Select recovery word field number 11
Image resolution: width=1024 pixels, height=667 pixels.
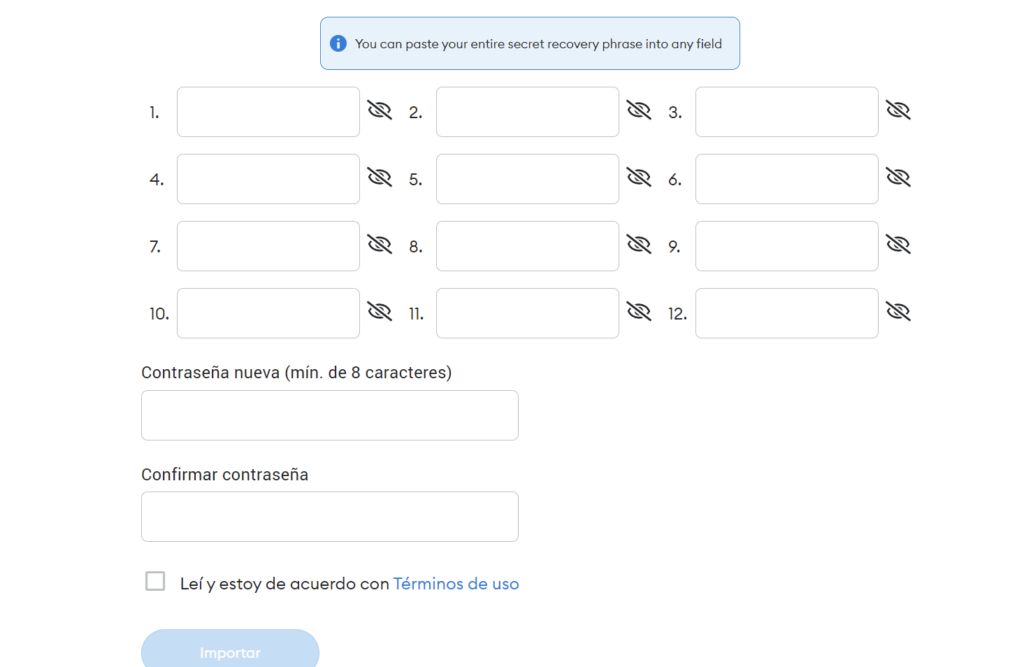pos(527,313)
